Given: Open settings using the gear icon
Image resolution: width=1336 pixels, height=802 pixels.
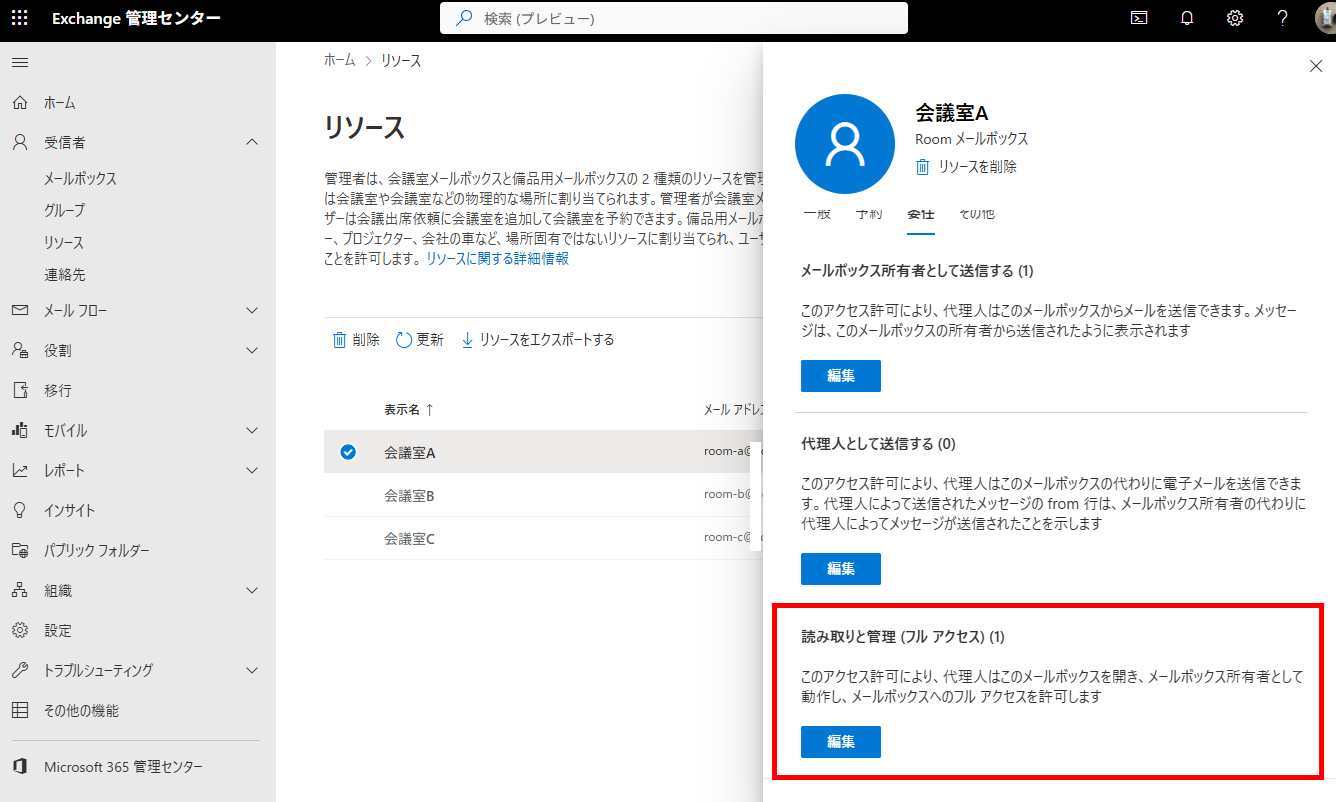Looking at the screenshot, I should (x=1235, y=17).
